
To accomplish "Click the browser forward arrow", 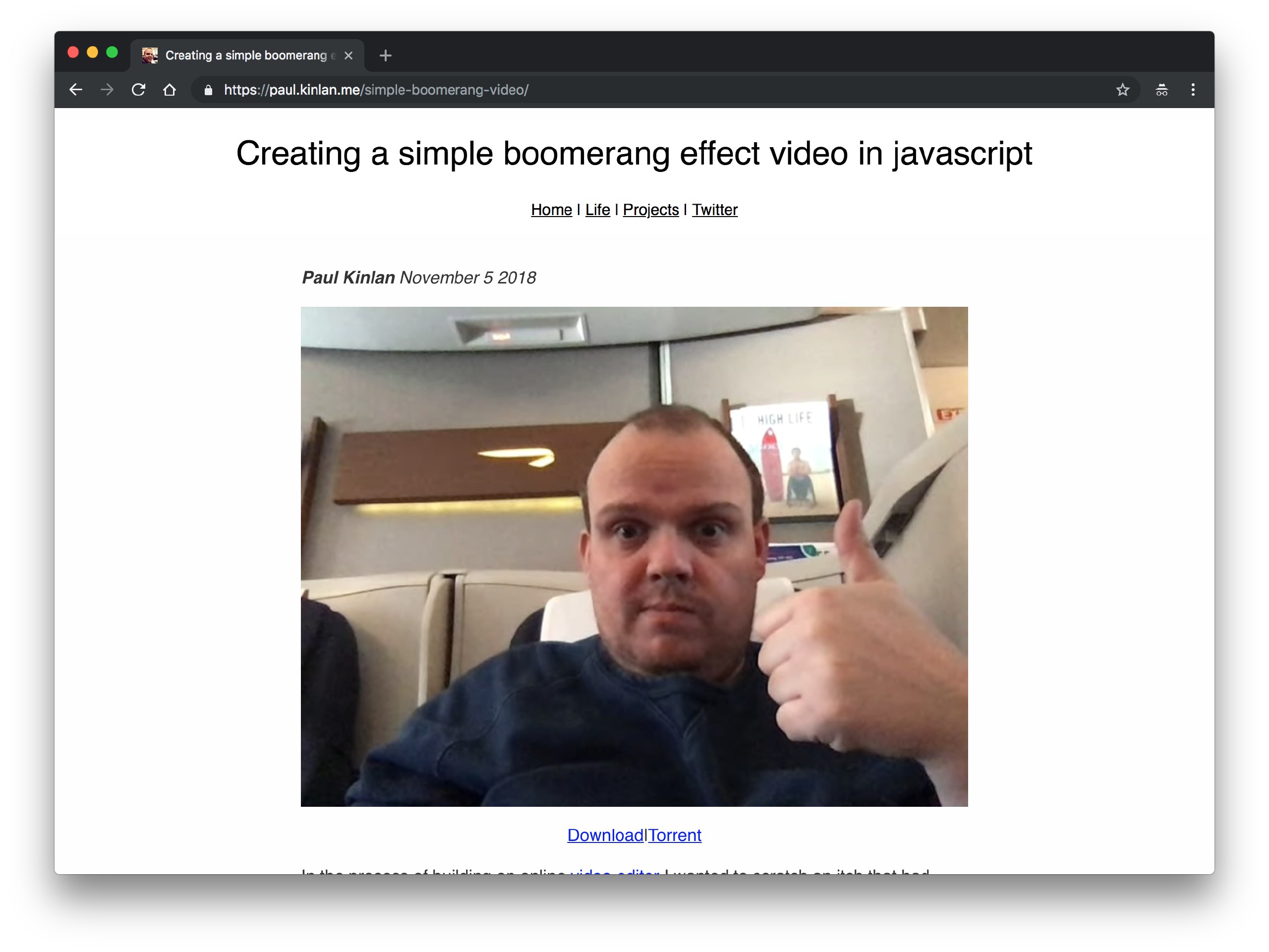I will click(107, 90).
